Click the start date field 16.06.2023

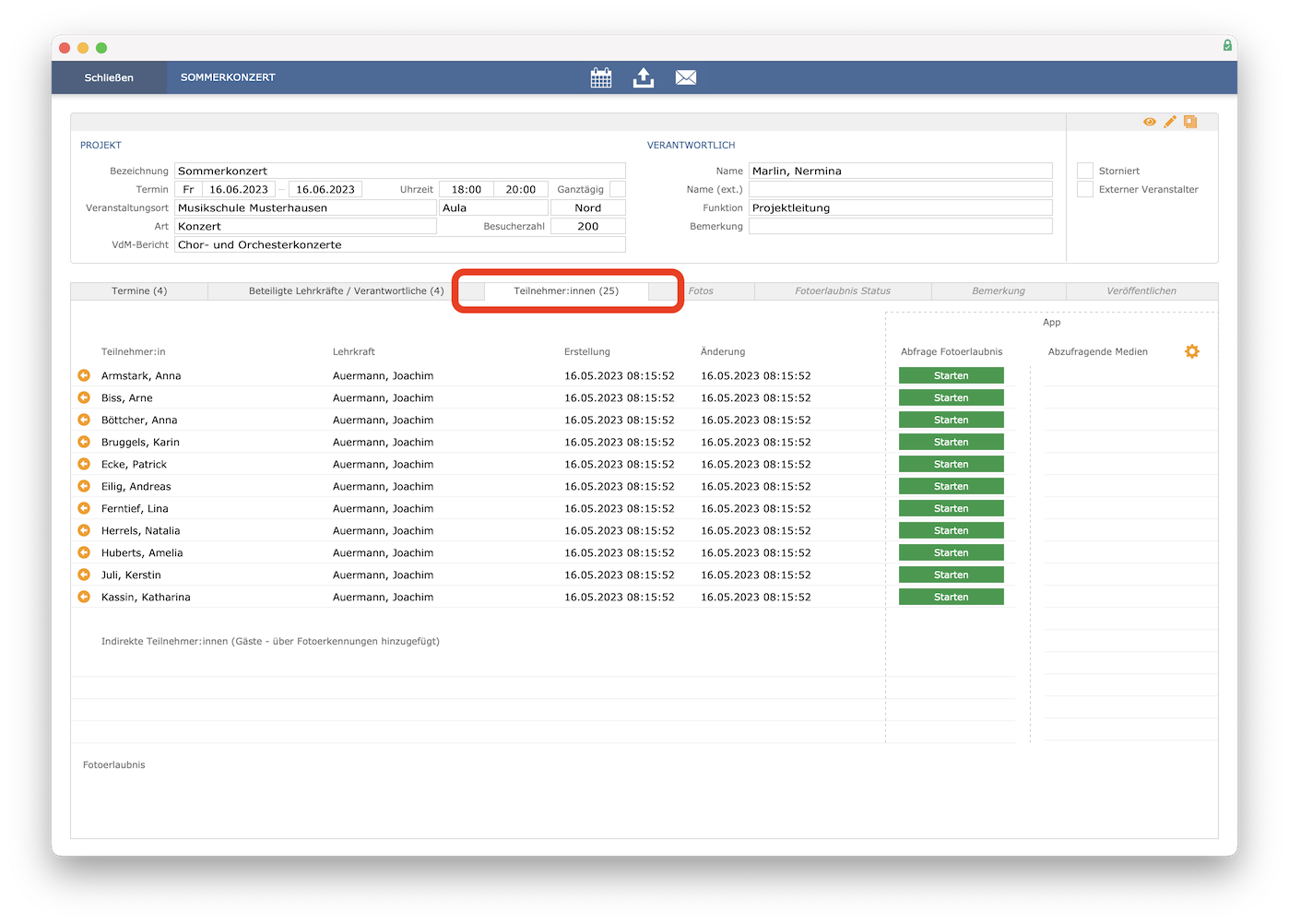[239, 189]
